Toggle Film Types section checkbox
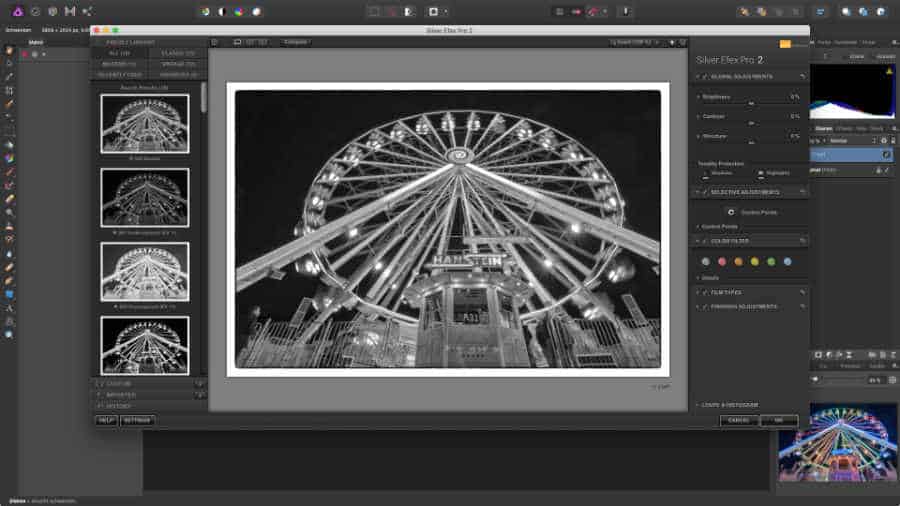 [705, 292]
